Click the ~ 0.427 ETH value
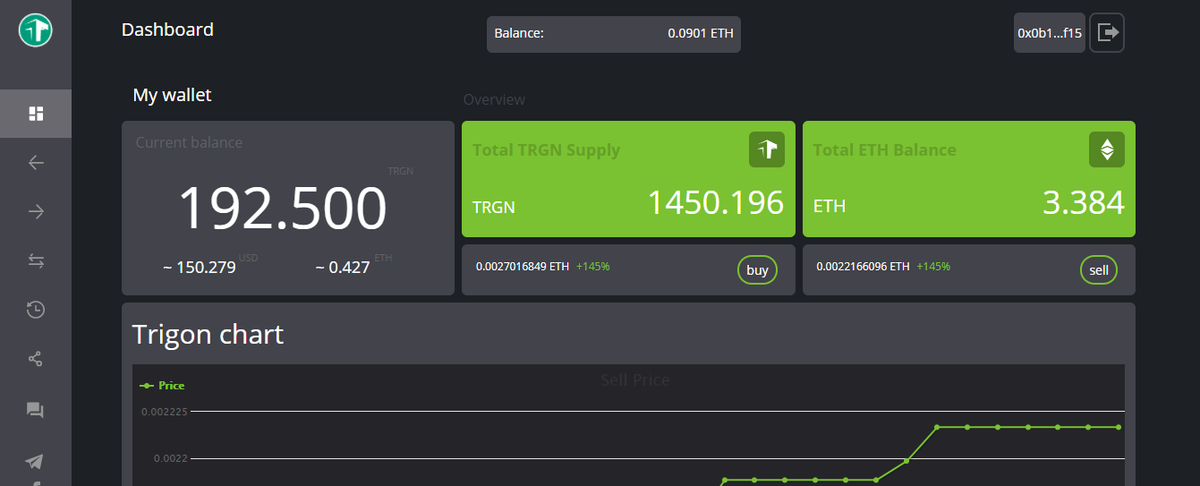 (342, 267)
